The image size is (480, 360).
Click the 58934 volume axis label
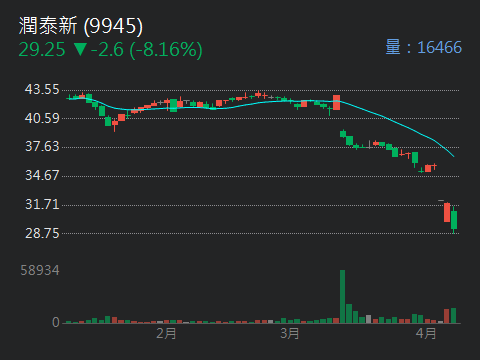(40, 270)
